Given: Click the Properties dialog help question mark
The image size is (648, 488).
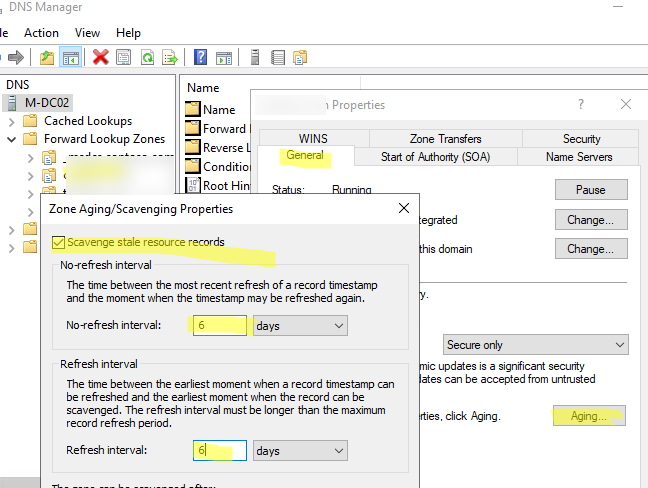Looking at the screenshot, I should click(581, 104).
